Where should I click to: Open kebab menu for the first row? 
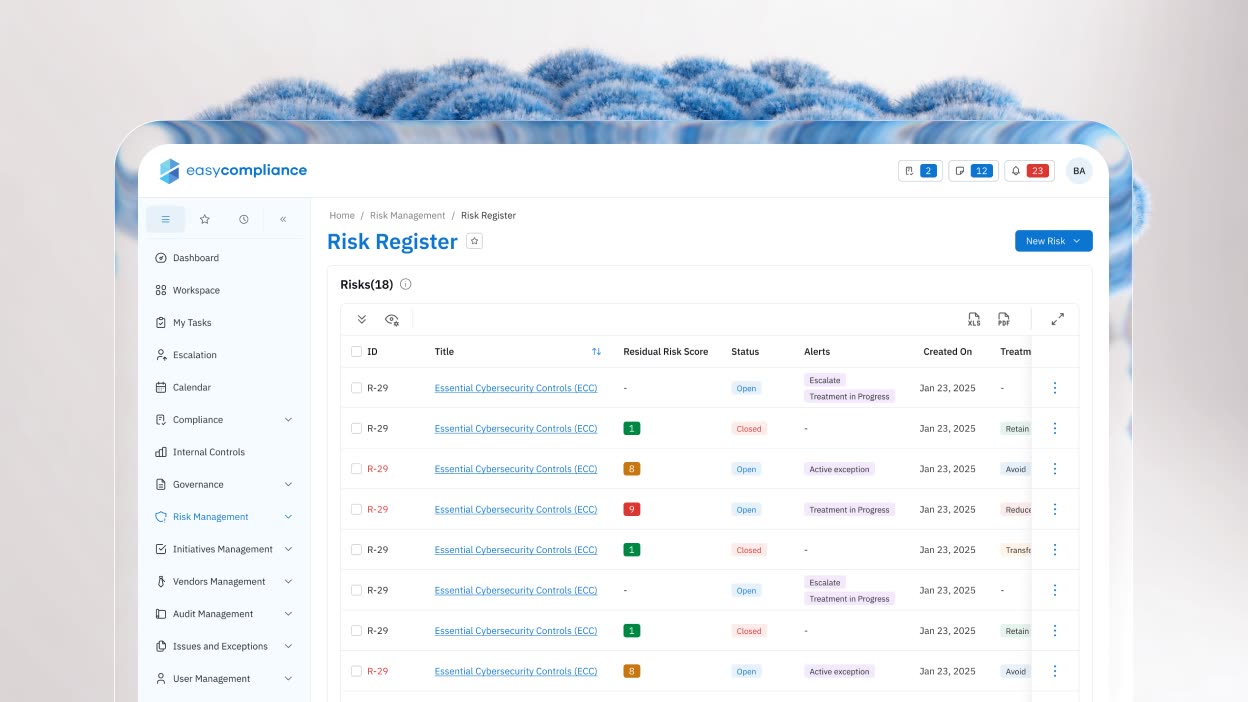click(x=1055, y=388)
